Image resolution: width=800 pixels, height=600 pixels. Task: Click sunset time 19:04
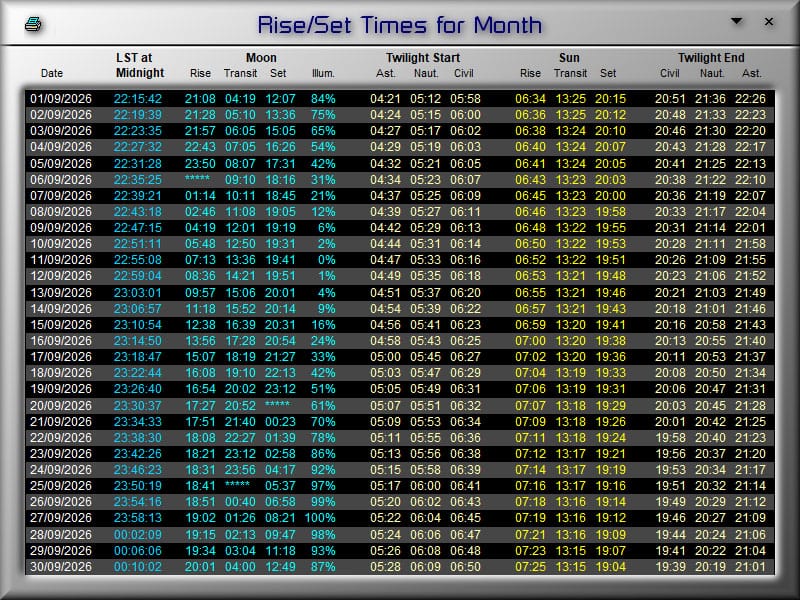[610, 567]
